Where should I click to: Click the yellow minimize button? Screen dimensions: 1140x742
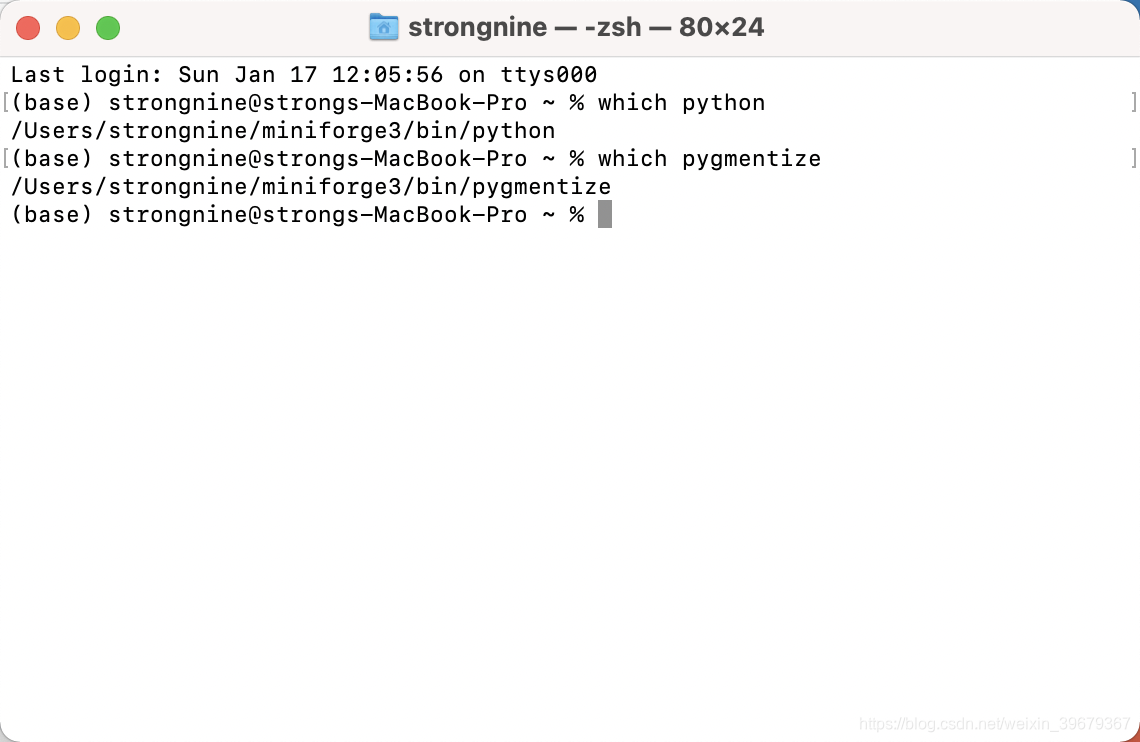point(67,28)
